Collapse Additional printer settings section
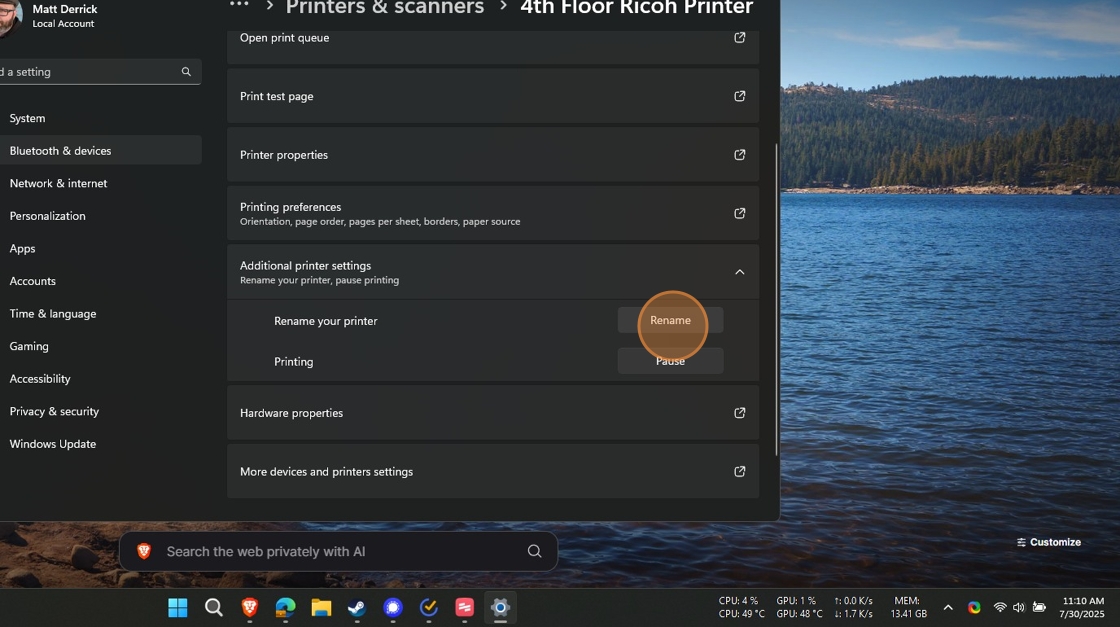 (x=739, y=272)
